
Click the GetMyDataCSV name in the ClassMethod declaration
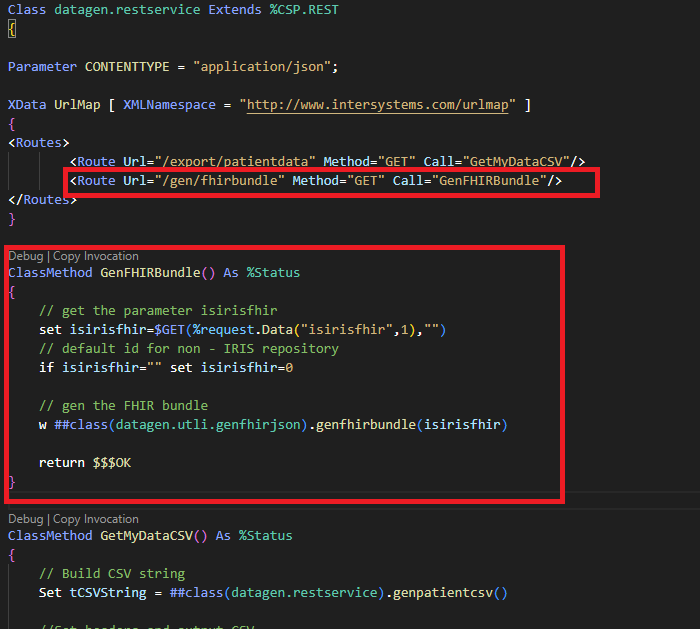[146, 535]
